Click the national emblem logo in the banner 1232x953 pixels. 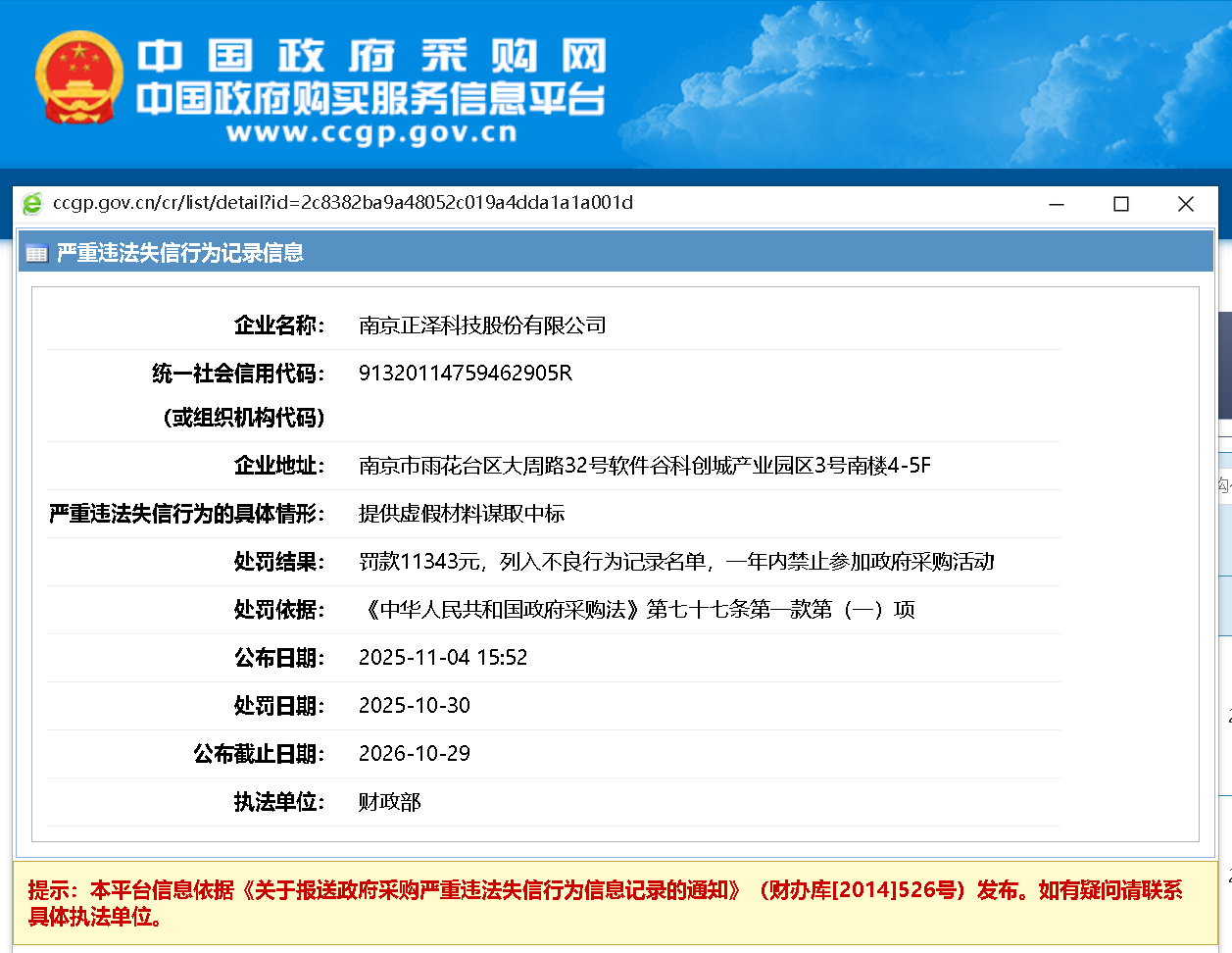tap(79, 78)
